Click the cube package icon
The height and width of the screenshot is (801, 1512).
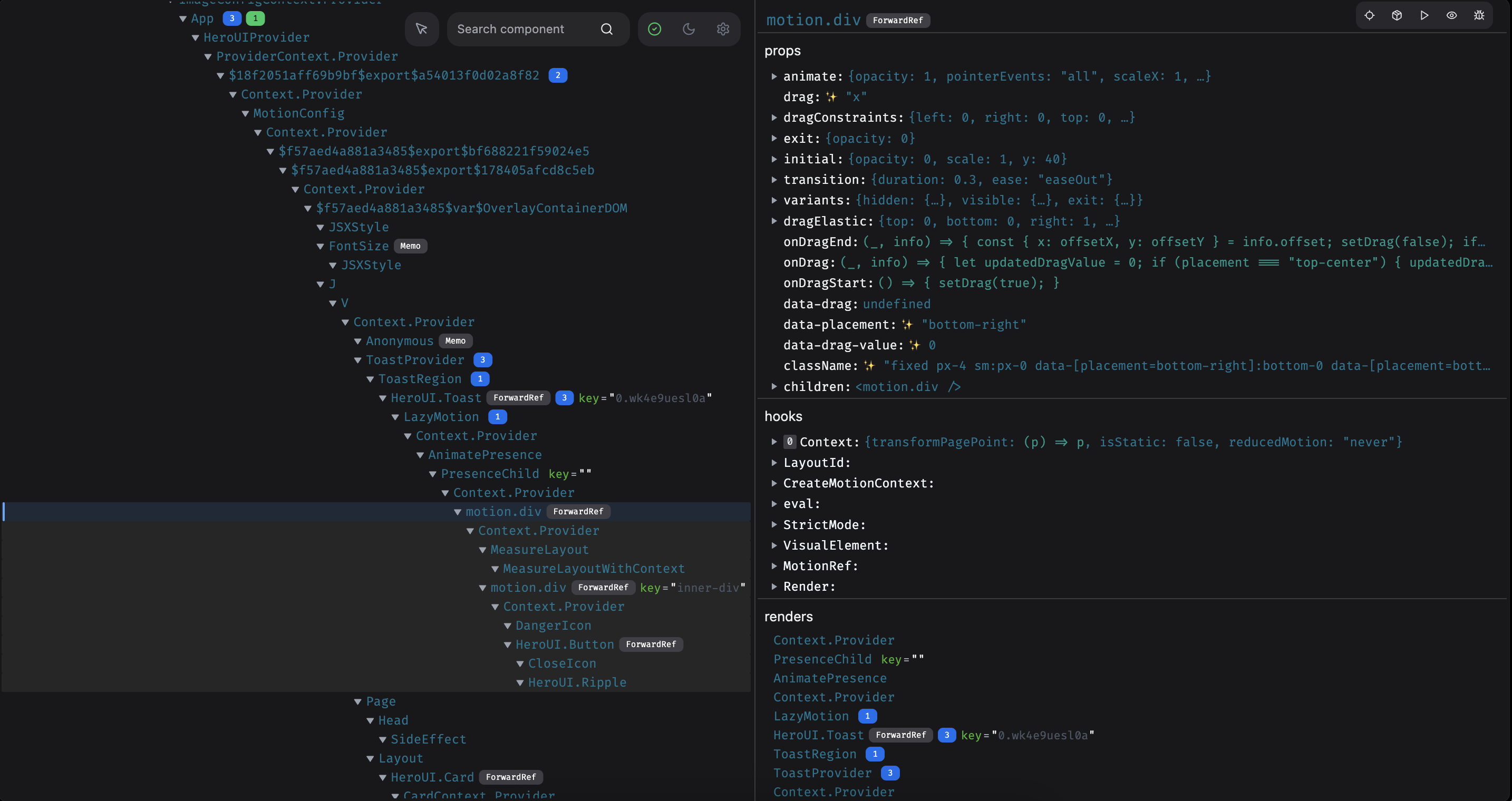1397,15
